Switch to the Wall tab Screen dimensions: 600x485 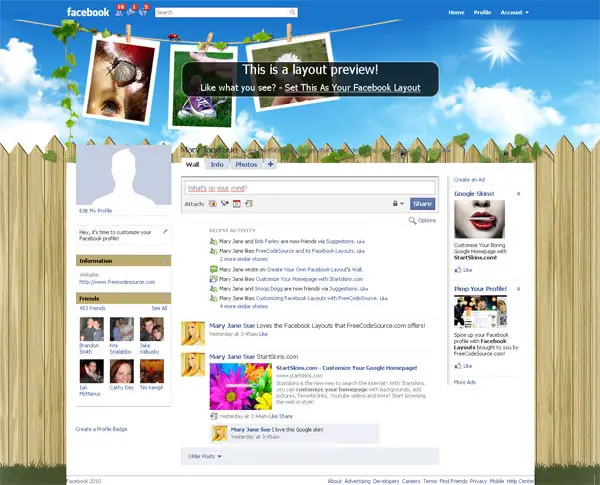point(192,164)
